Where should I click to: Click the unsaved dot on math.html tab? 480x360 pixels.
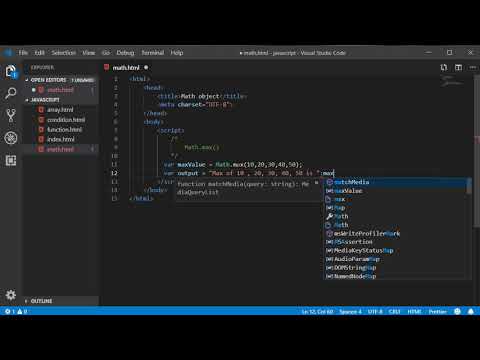coord(146,68)
